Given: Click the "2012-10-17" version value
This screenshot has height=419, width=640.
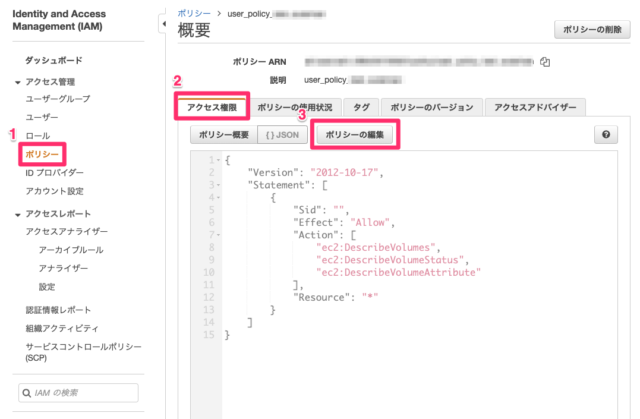Looking at the screenshot, I should click(x=344, y=173).
